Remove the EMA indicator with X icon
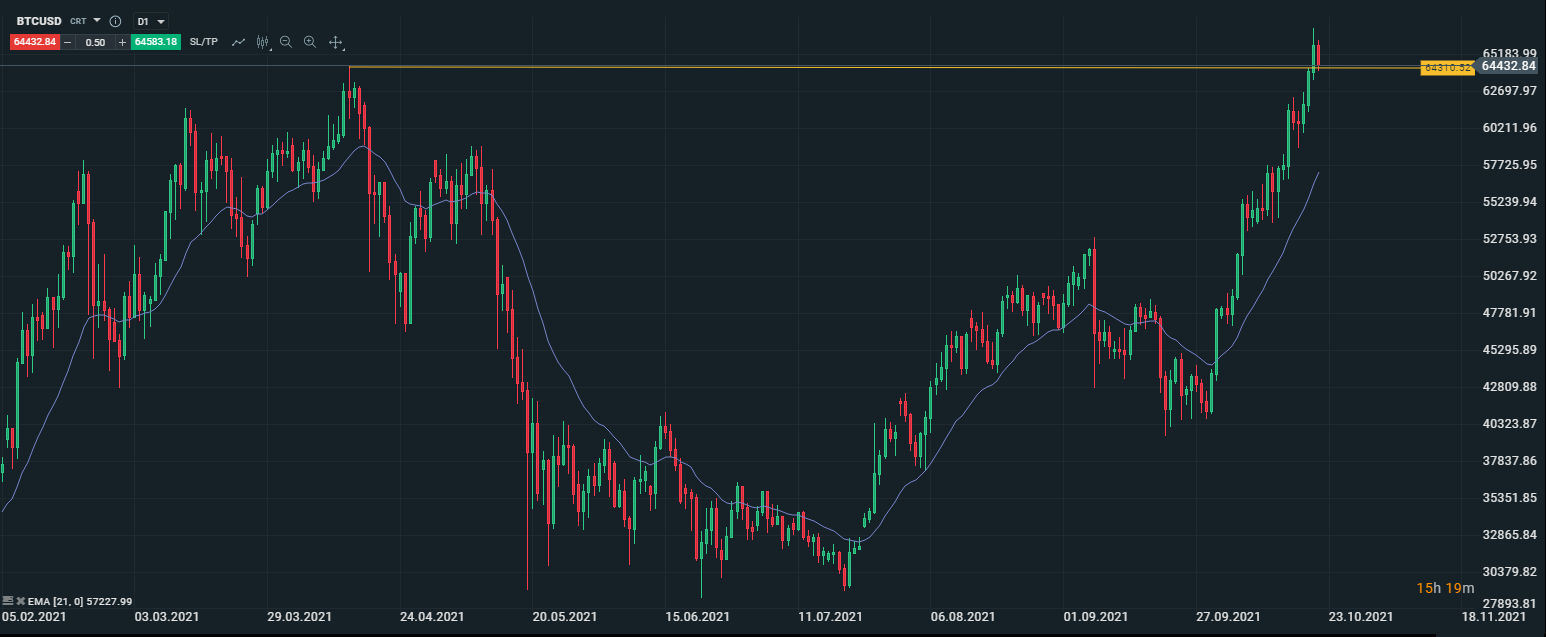The height and width of the screenshot is (637, 1546). [20, 601]
